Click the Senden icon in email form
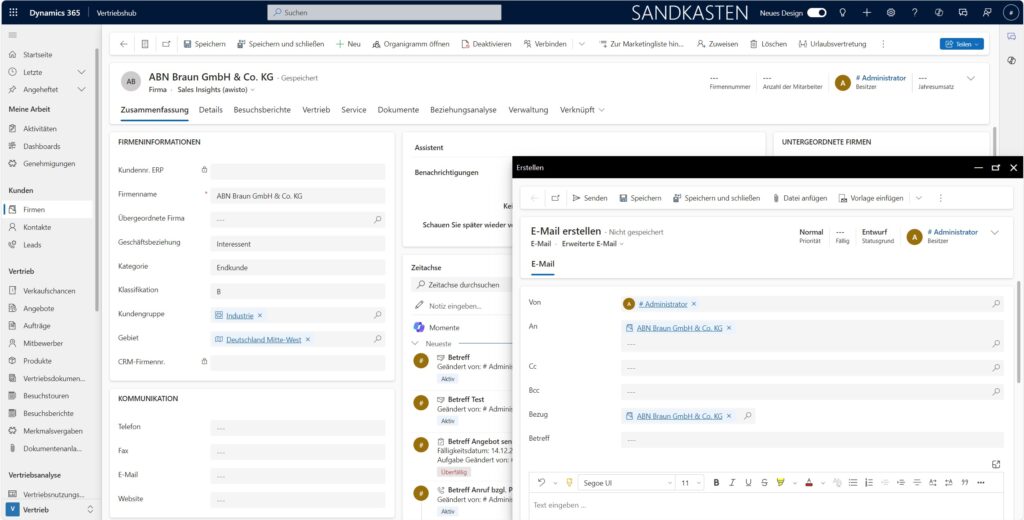The height and width of the screenshot is (520, 1024). [x=576, y=198]
